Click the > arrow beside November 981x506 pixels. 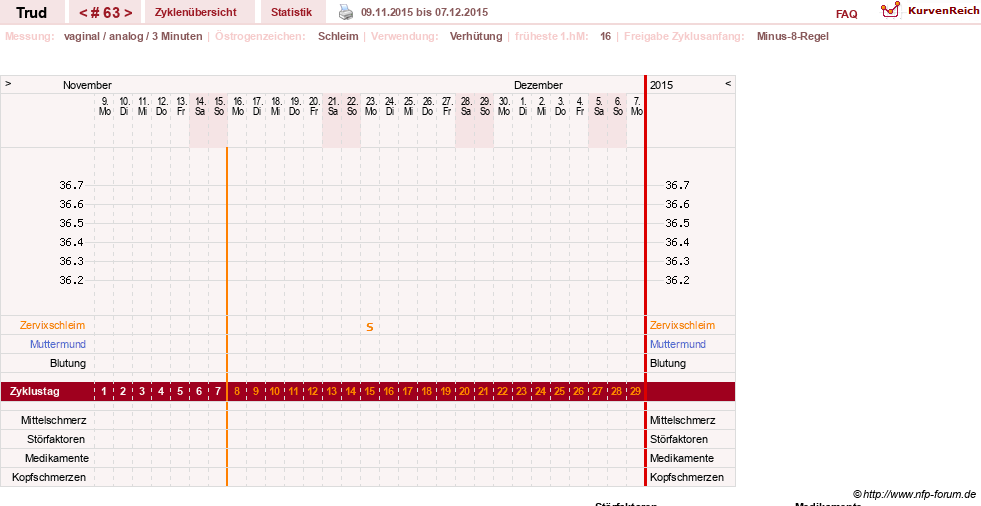[x=8, y=83]
